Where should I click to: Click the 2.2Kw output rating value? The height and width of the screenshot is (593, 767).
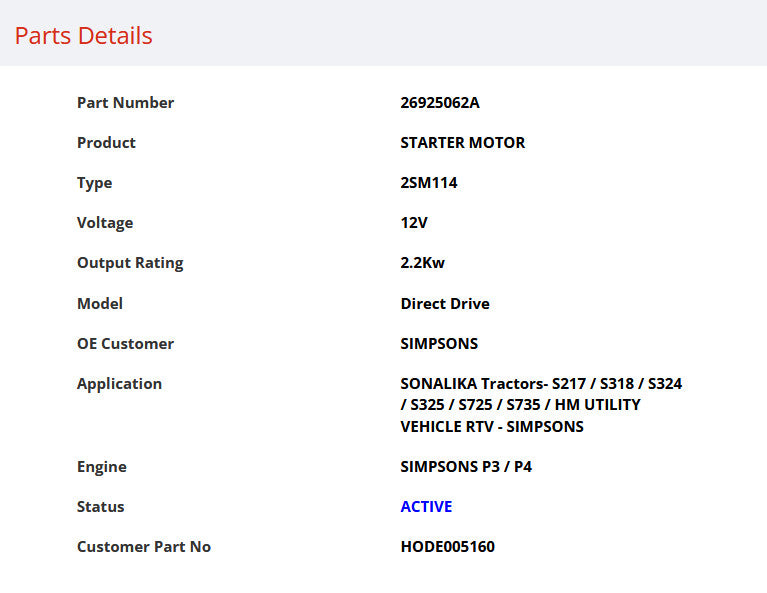pos(423,263)
